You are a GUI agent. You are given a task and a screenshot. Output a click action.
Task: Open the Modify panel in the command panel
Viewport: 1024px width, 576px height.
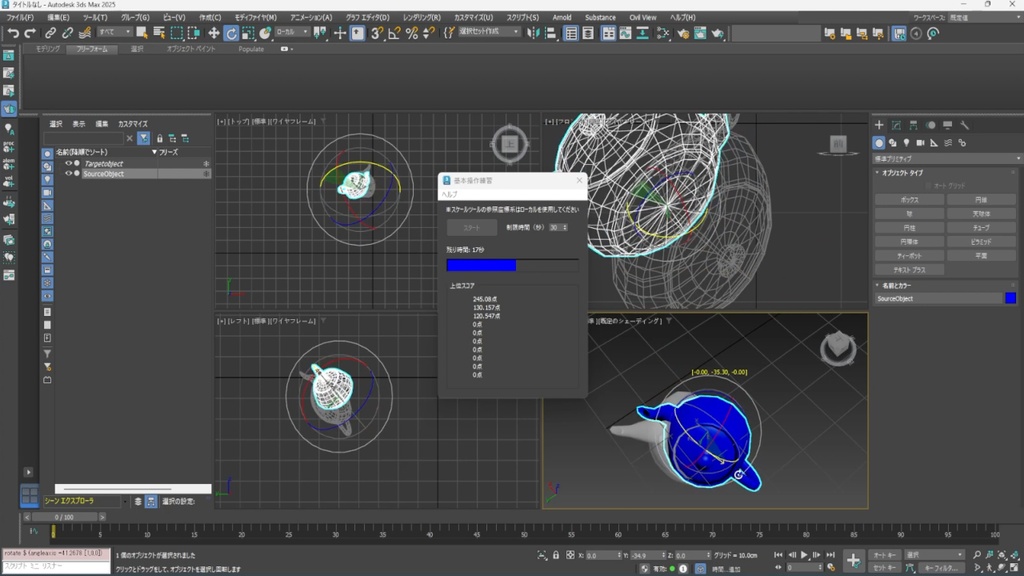pos(897,125)
